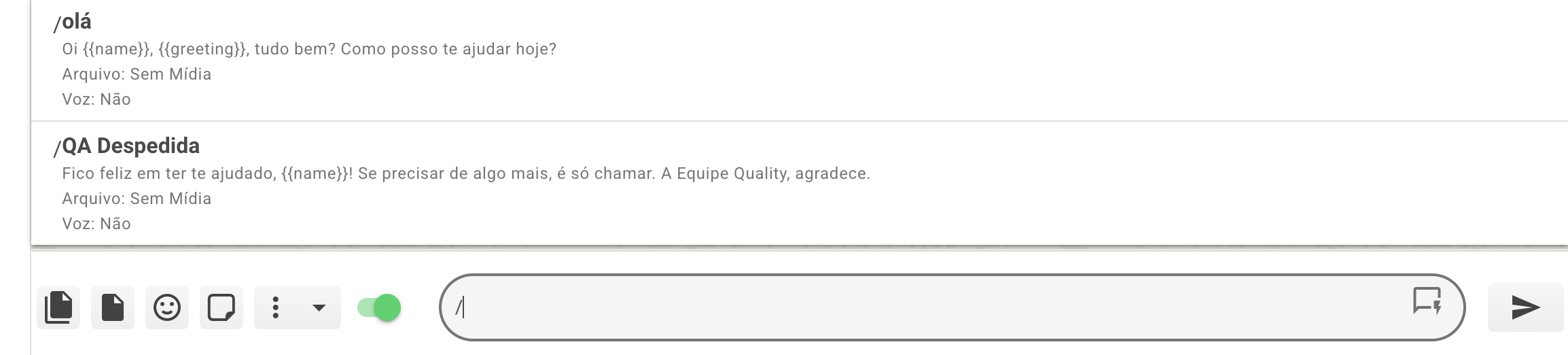Screen dimensions: 1568x355
Task: Open the emoji picker smiley icon
Action: tap(167, 307)
